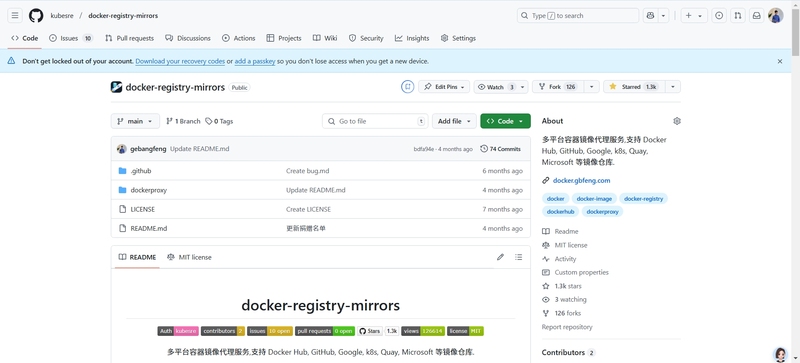Open the LICENSE file

tap(142, 209)
